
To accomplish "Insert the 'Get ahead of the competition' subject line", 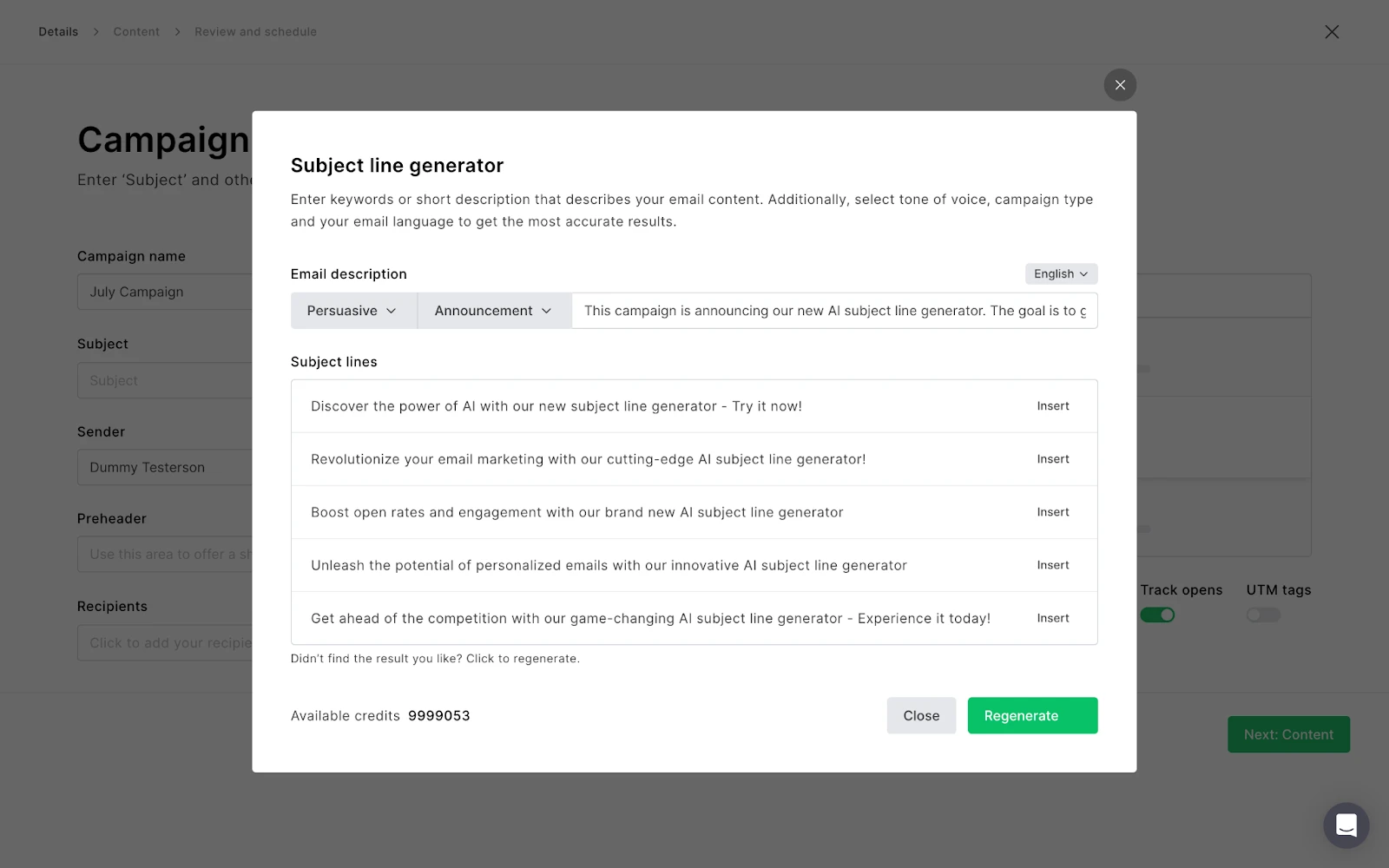I will click(1052, 618).
